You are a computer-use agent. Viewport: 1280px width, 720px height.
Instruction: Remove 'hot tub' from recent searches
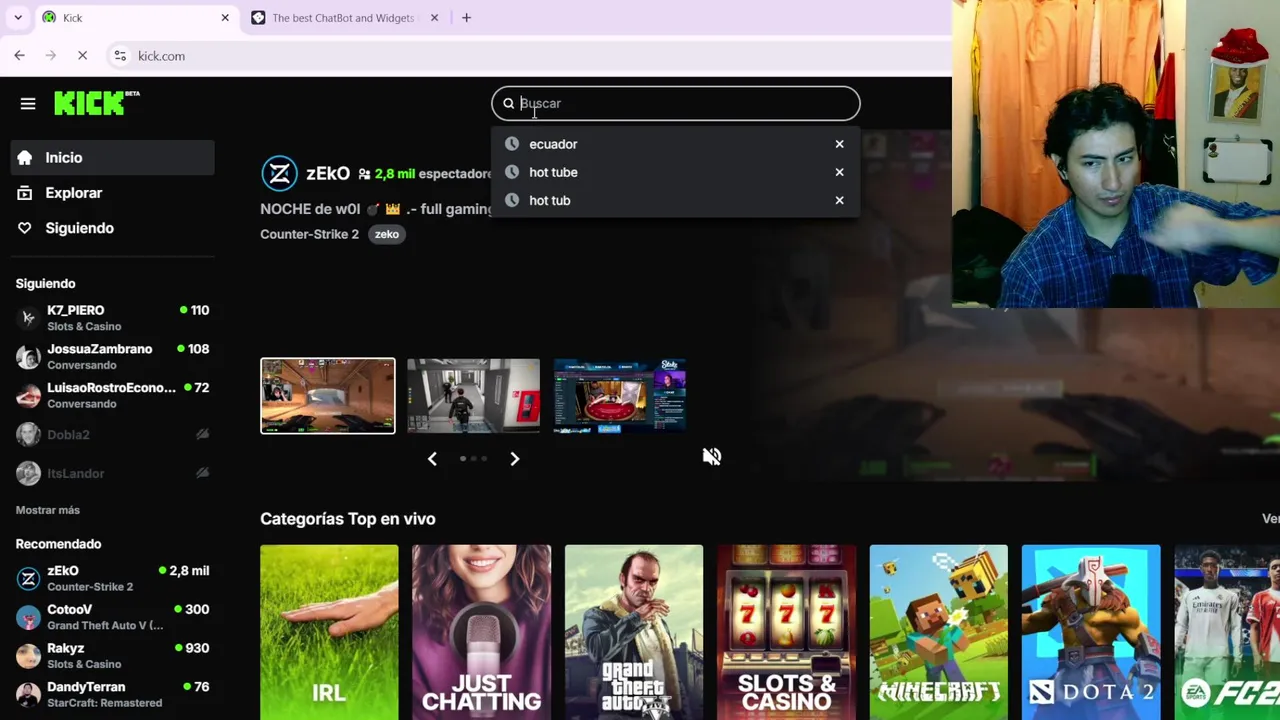(839, 200)
